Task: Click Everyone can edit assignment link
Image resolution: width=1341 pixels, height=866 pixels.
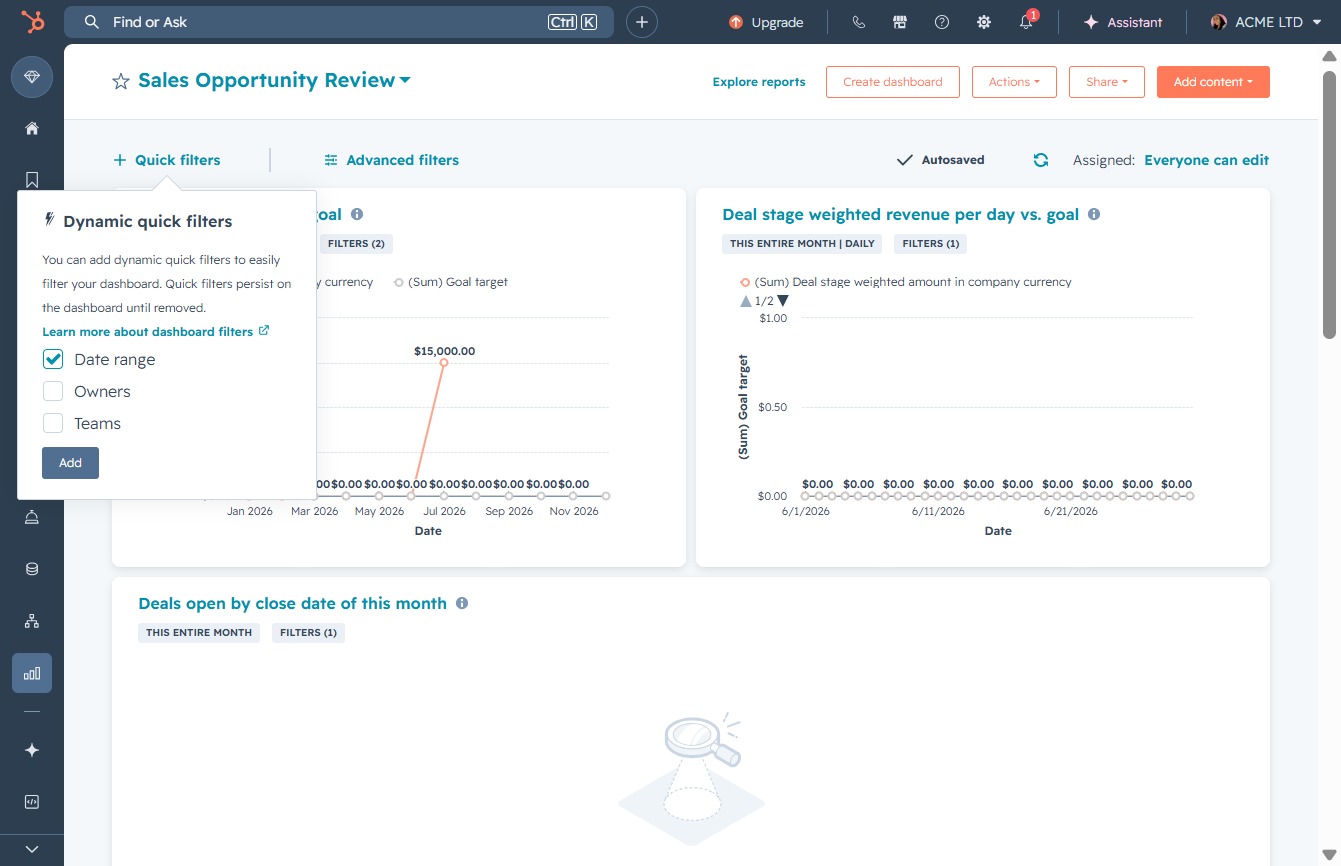Action: pyautogui.click(x=1206, y=160)
